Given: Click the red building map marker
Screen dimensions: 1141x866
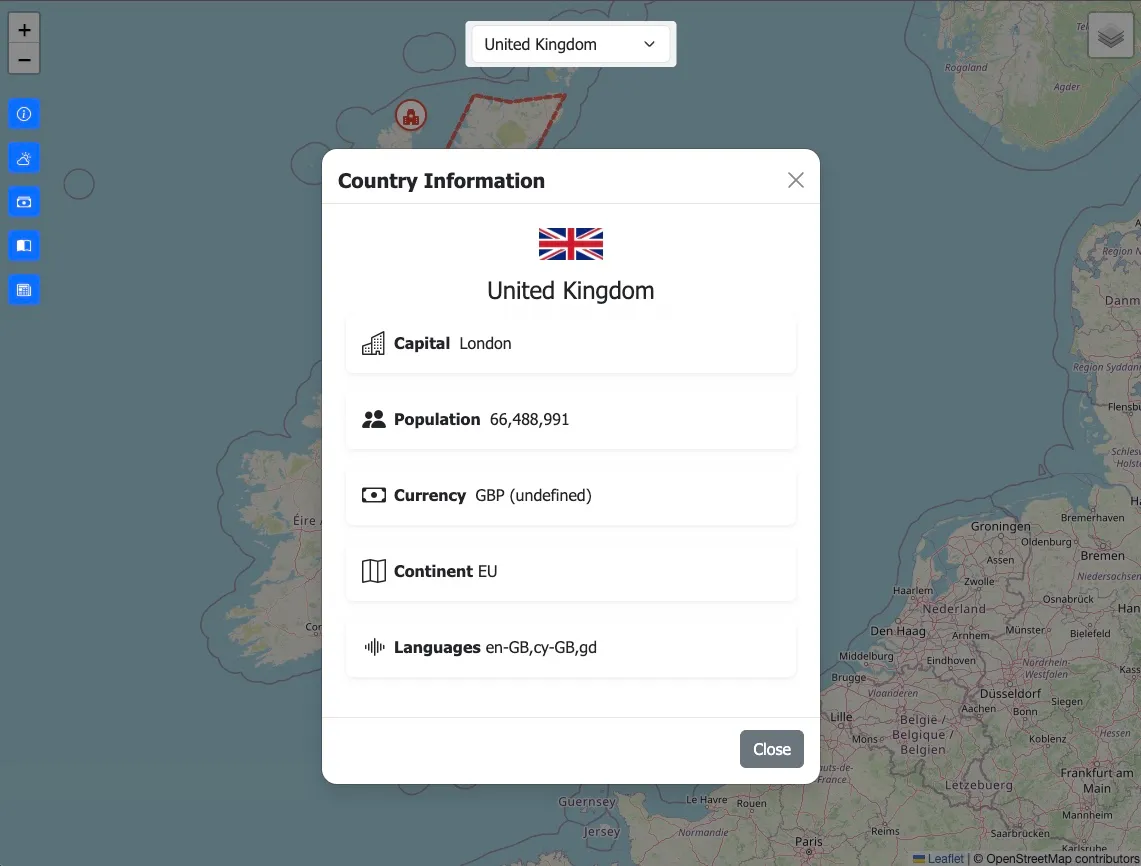Looking at the screenshot, I should pyautogui.click(x=410, y=116).
